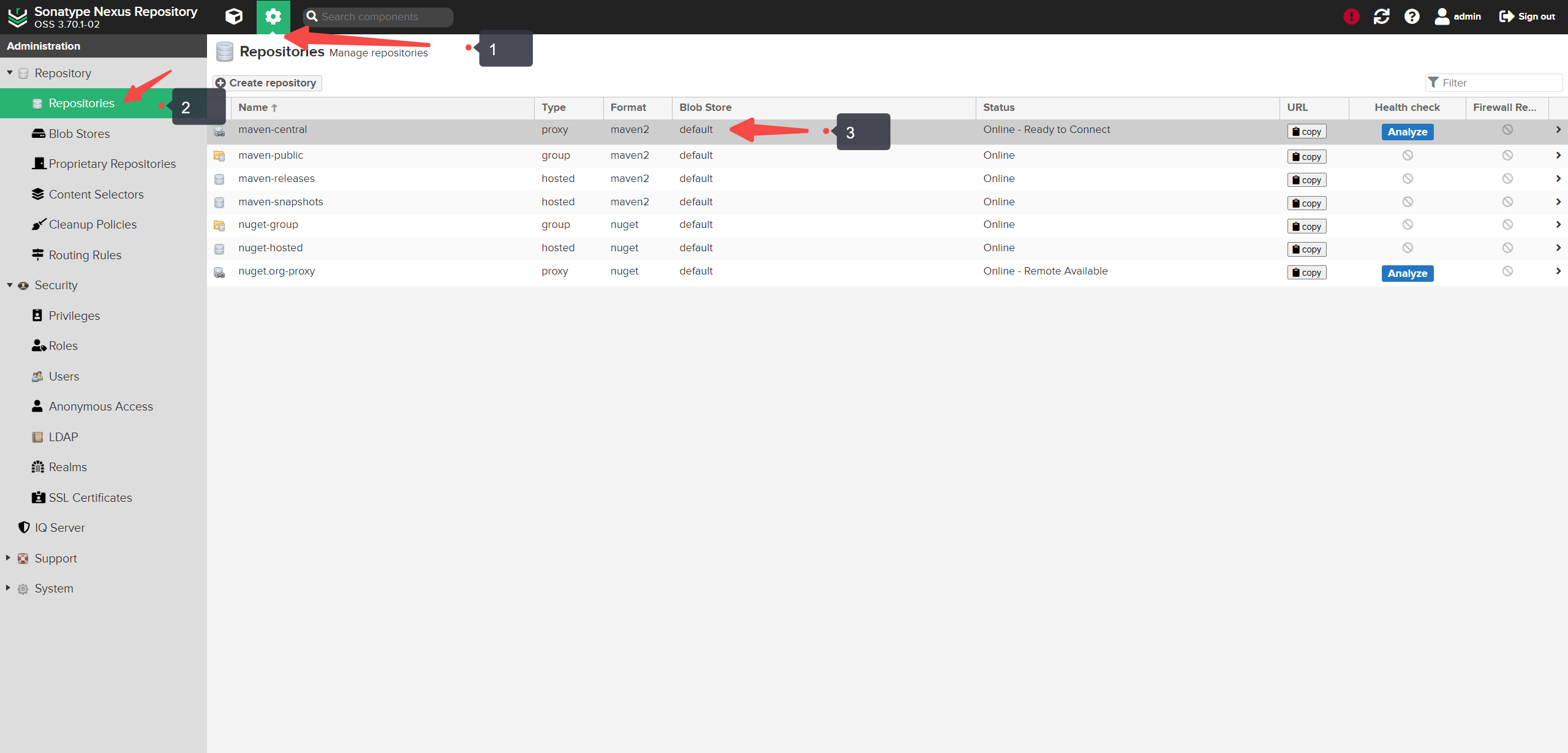Open nuget-group row chevron

pos(1558,225)
